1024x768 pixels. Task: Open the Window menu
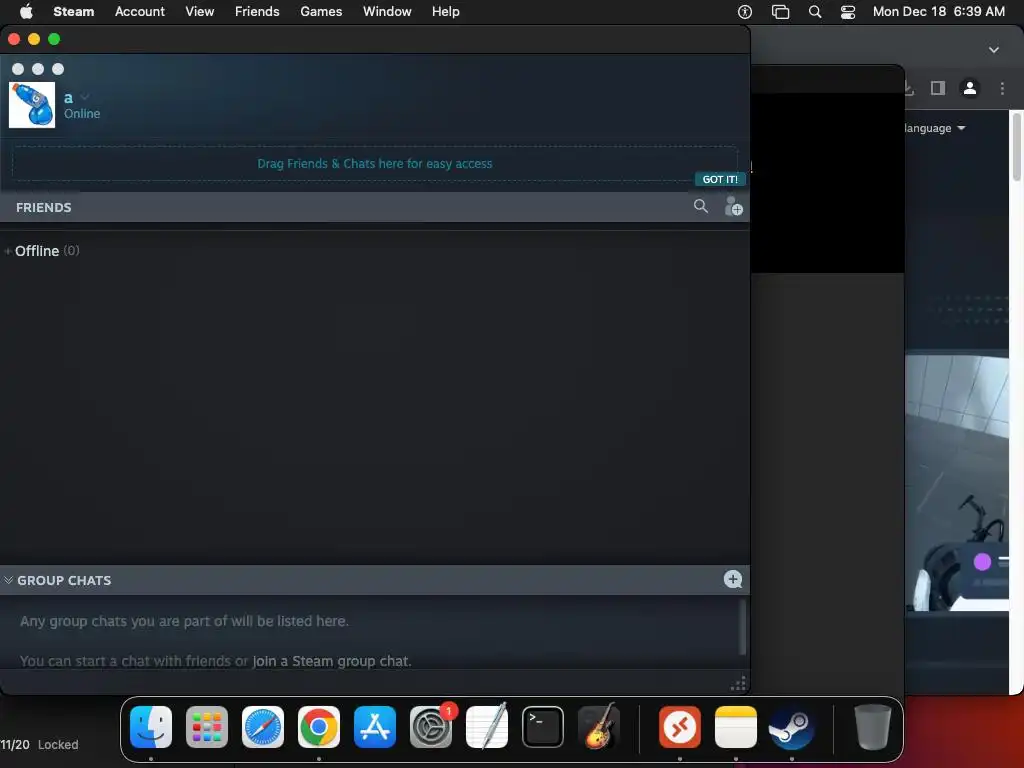(x=387, y=12)
